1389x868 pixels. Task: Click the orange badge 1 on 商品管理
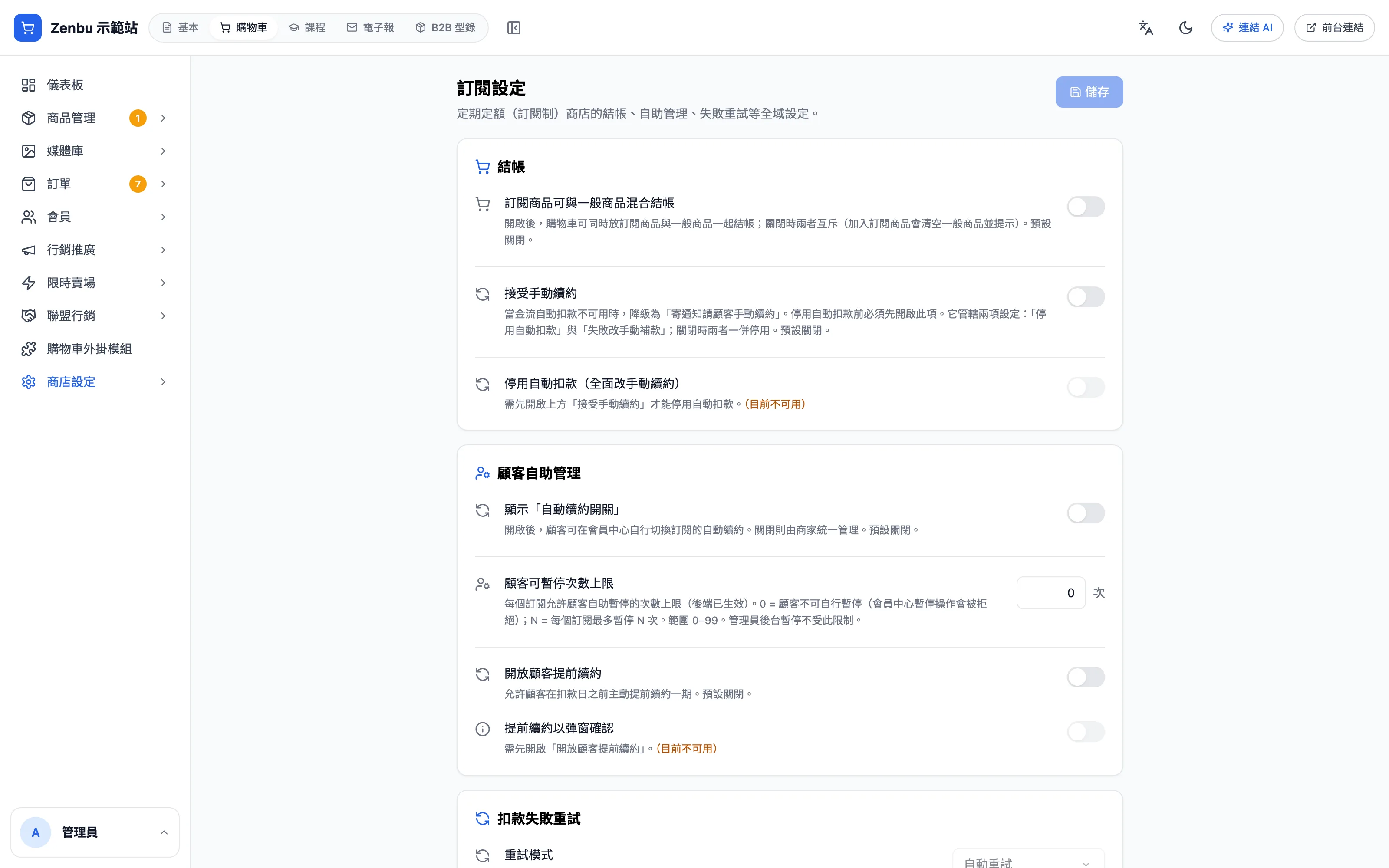[138, 118]
